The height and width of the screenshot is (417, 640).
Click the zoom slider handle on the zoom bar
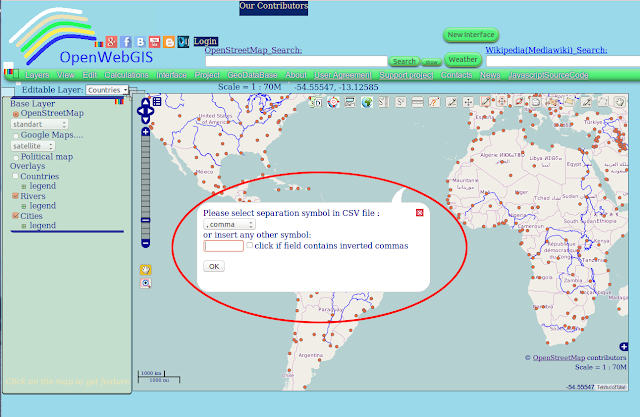[x=146, y=220]
